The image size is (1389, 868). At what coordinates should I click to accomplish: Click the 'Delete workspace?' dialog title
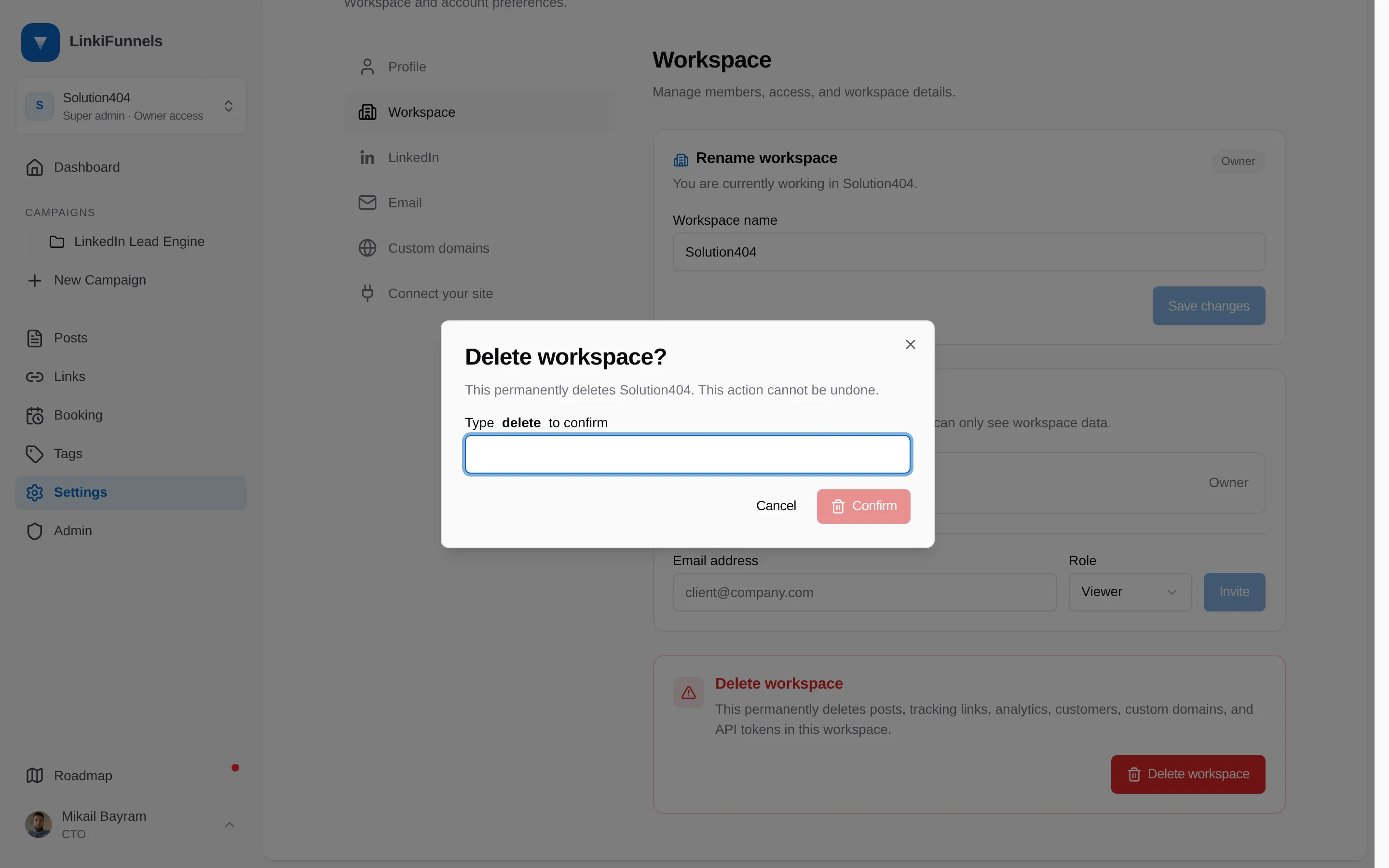(x=565, y=357)
